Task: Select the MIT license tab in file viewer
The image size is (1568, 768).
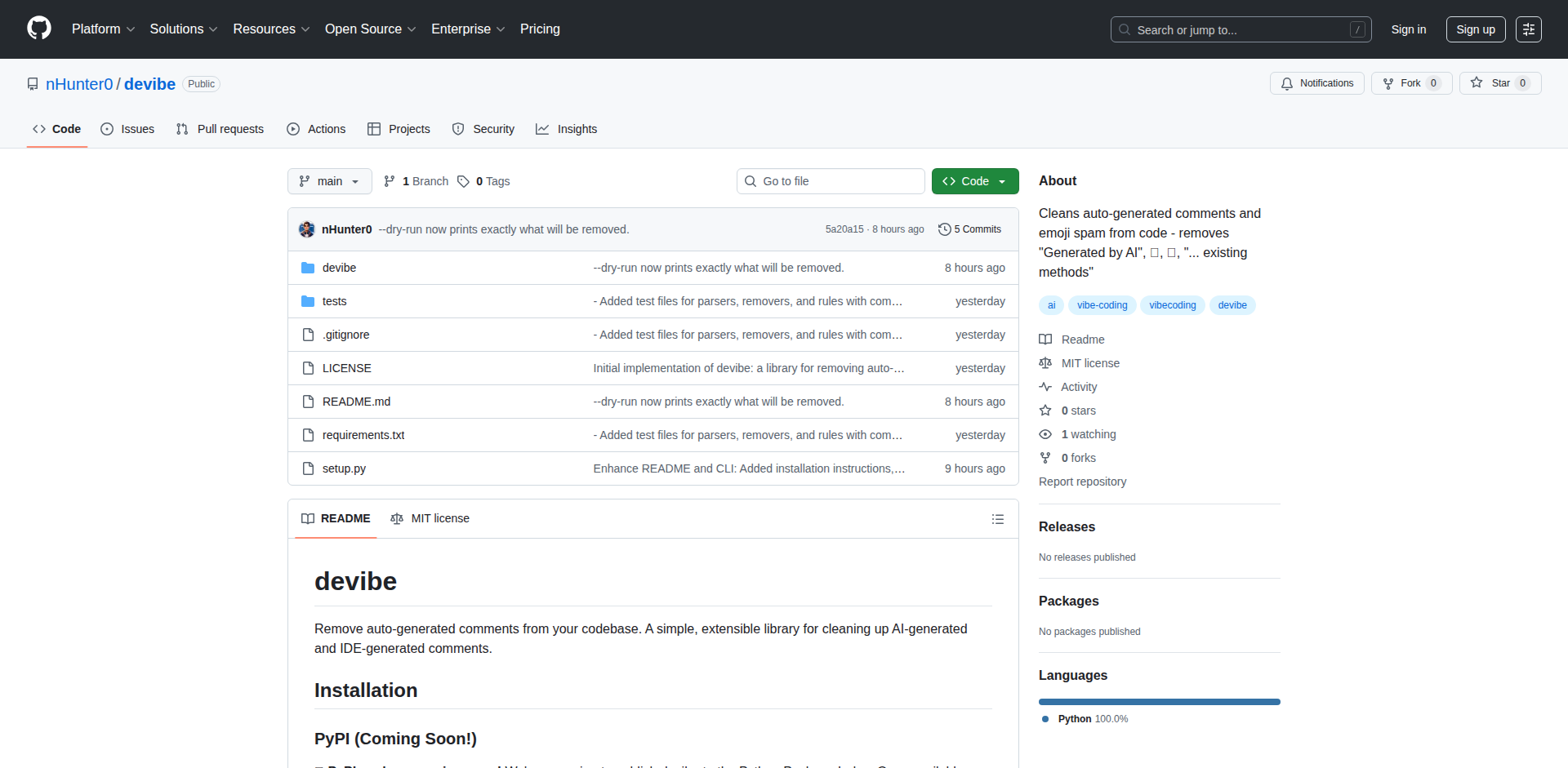Action: 430,519
